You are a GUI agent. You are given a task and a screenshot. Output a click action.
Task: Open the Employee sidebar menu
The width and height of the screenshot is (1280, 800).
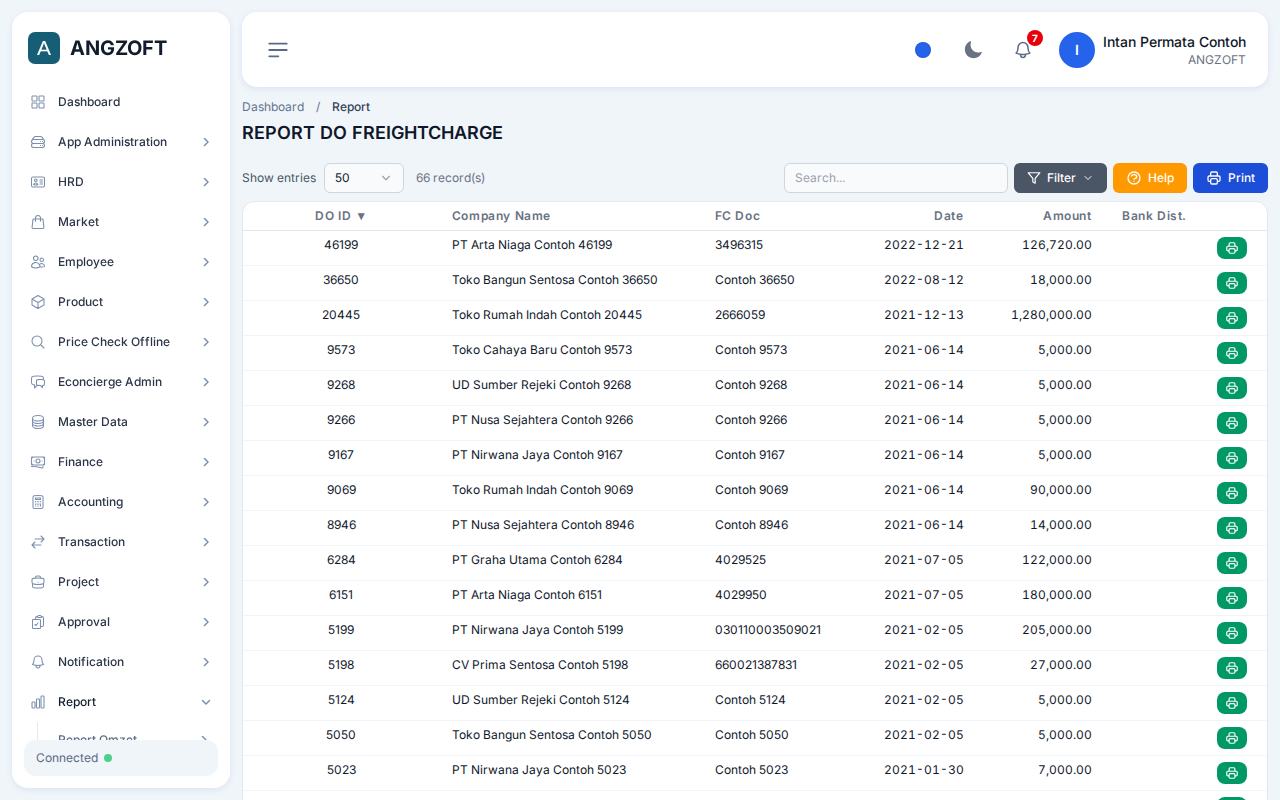pos(121,262)
